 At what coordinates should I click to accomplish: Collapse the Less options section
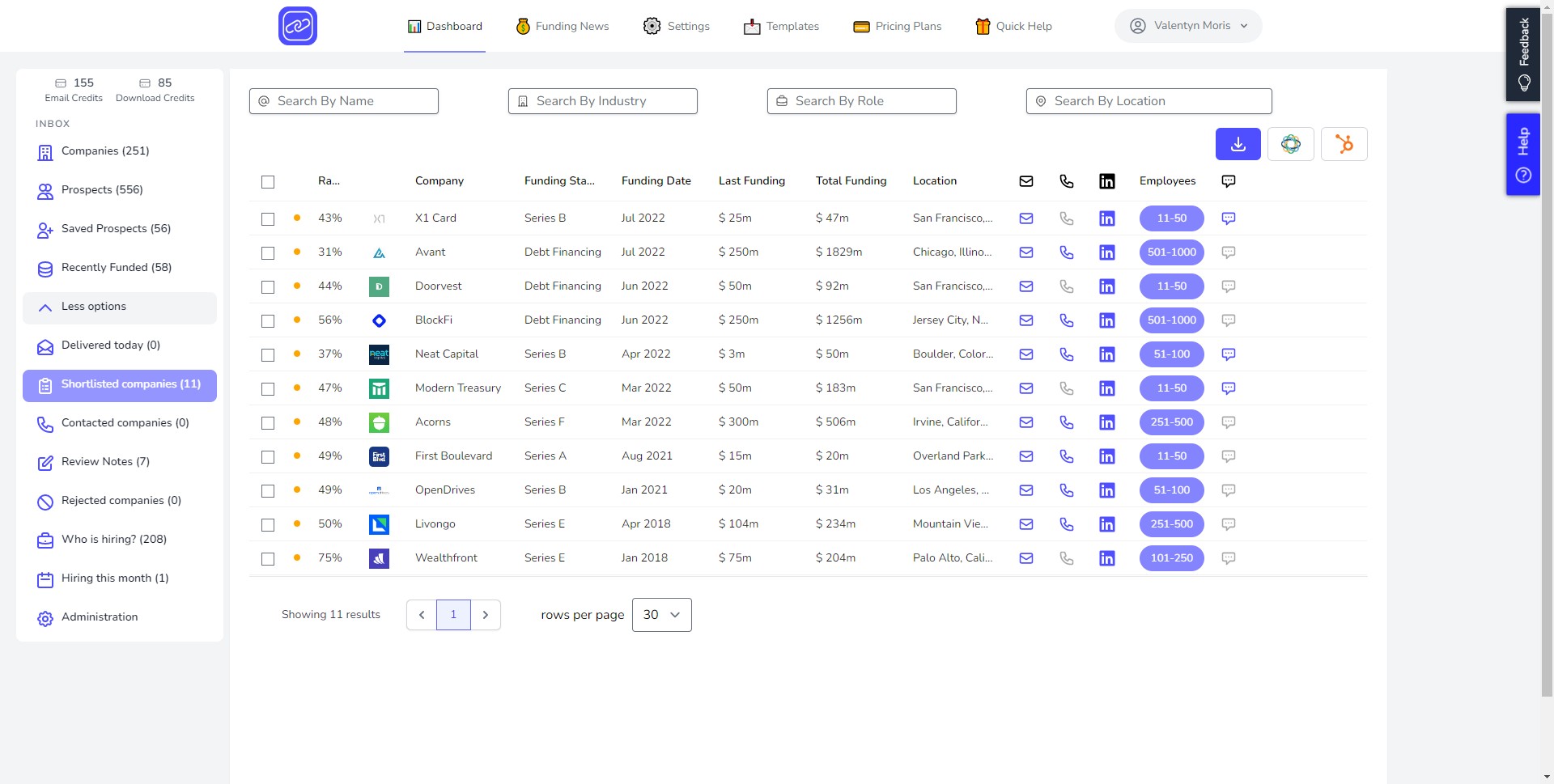[x=120, y=307]
